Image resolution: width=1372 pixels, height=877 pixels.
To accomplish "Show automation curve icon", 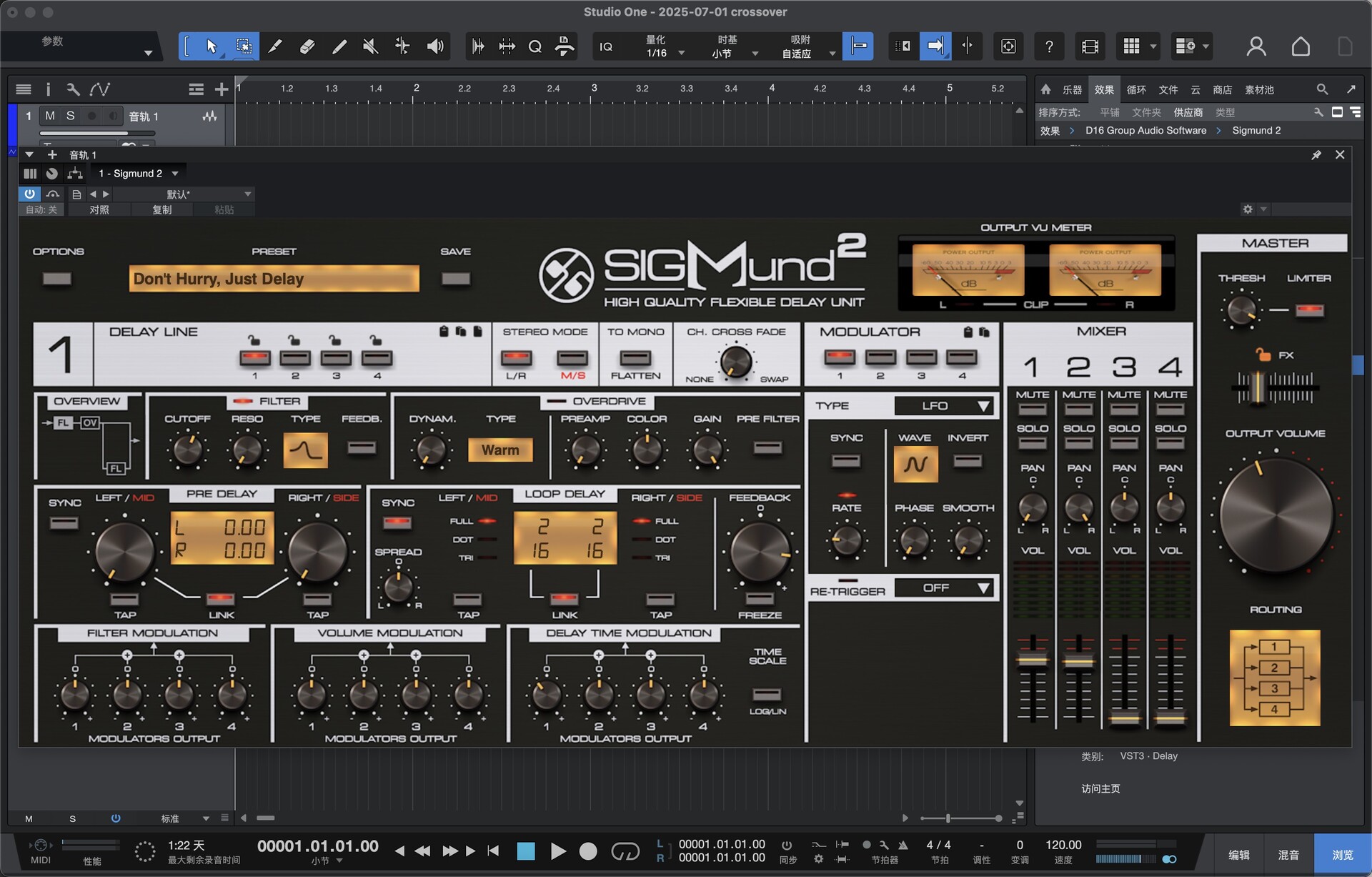I will [x=99, y=89].
